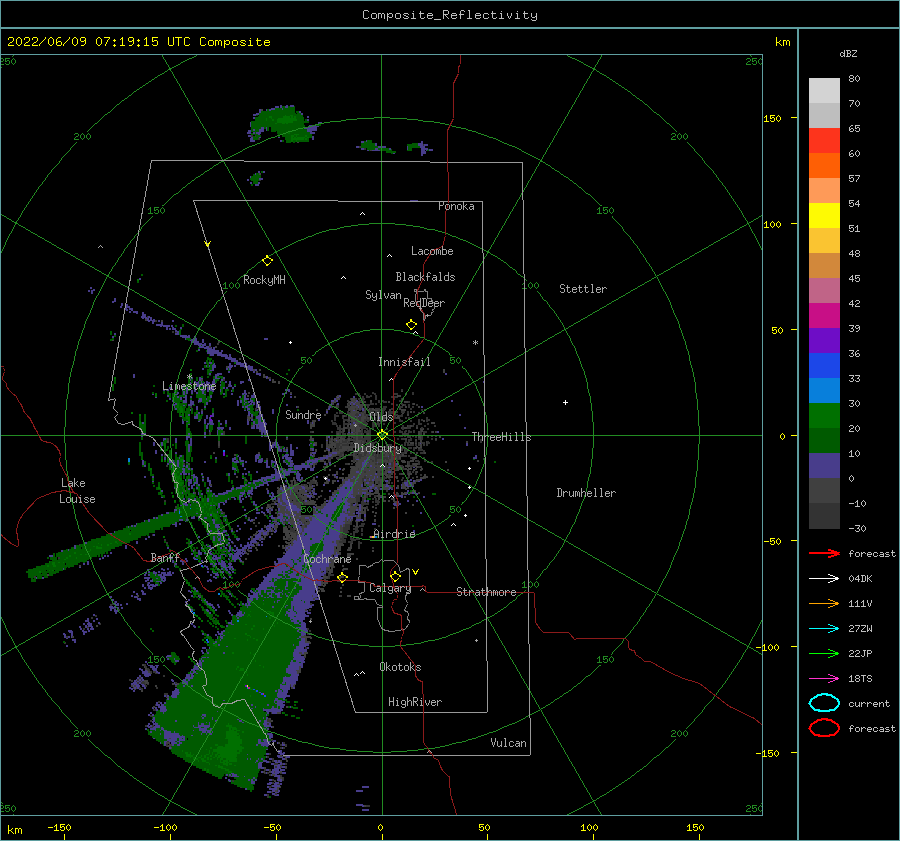900x841 pixels.
Task: Click the Blackfalds label
Action: 425,277
